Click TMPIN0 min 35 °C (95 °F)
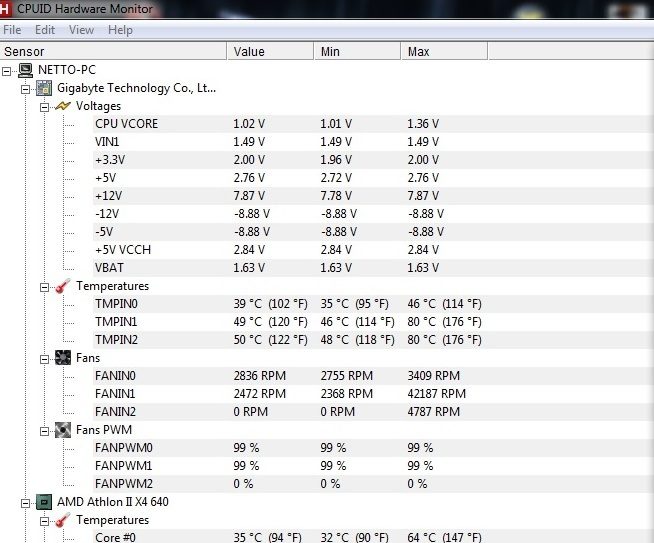 354,304
